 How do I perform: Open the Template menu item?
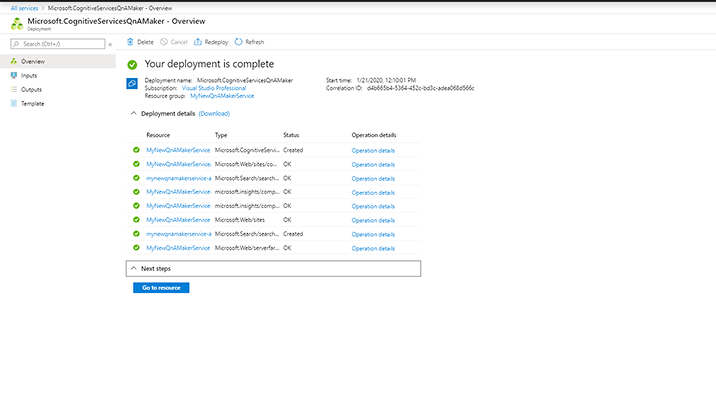tap(58, 104)
